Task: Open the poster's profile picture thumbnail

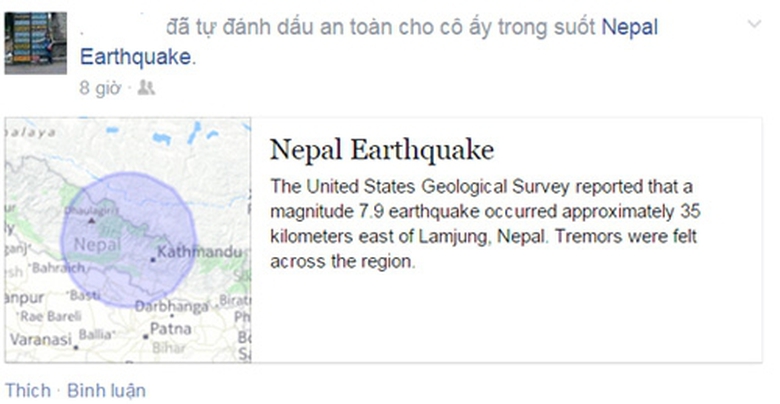Action: point(36,44)
